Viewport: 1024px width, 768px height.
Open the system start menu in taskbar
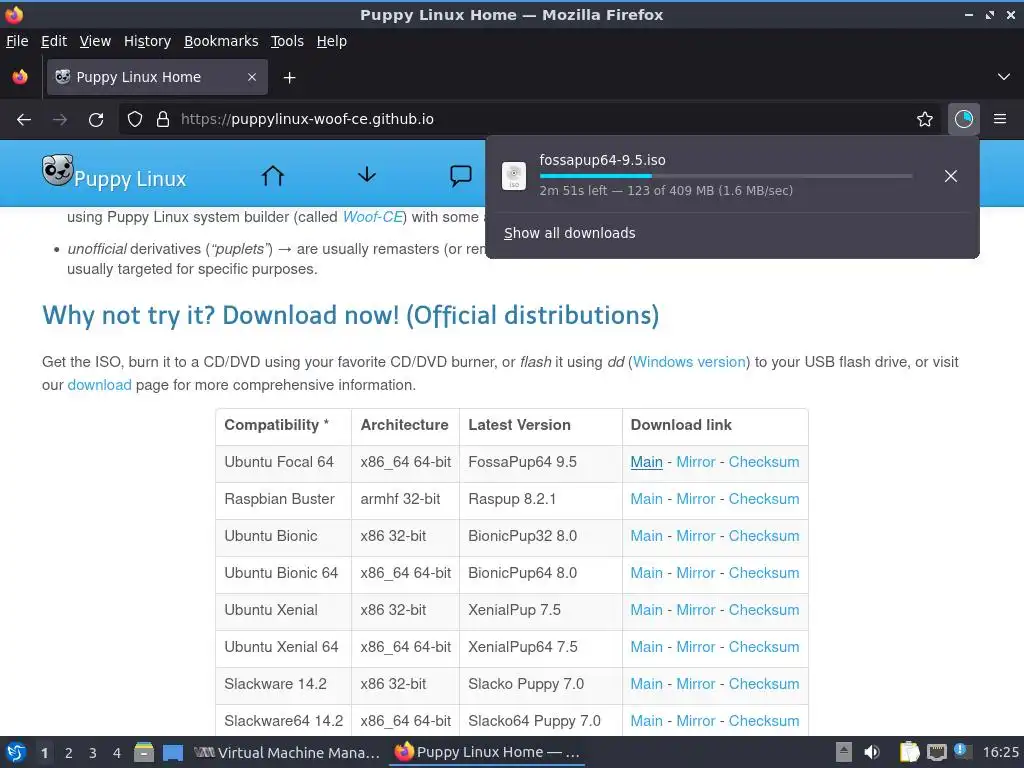[x=16, y=752]
